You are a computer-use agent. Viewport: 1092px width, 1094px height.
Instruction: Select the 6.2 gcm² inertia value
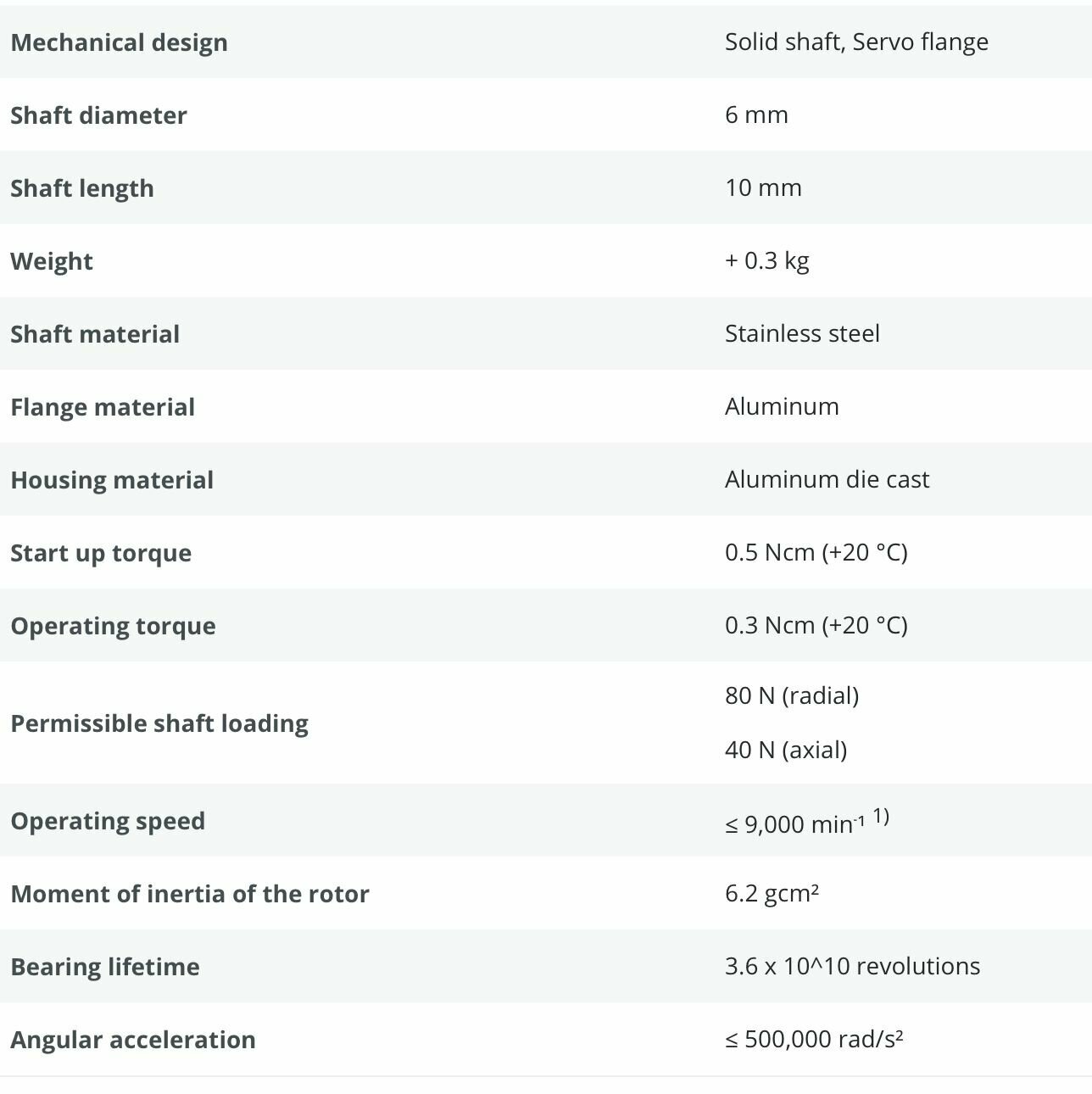(772, 894)
